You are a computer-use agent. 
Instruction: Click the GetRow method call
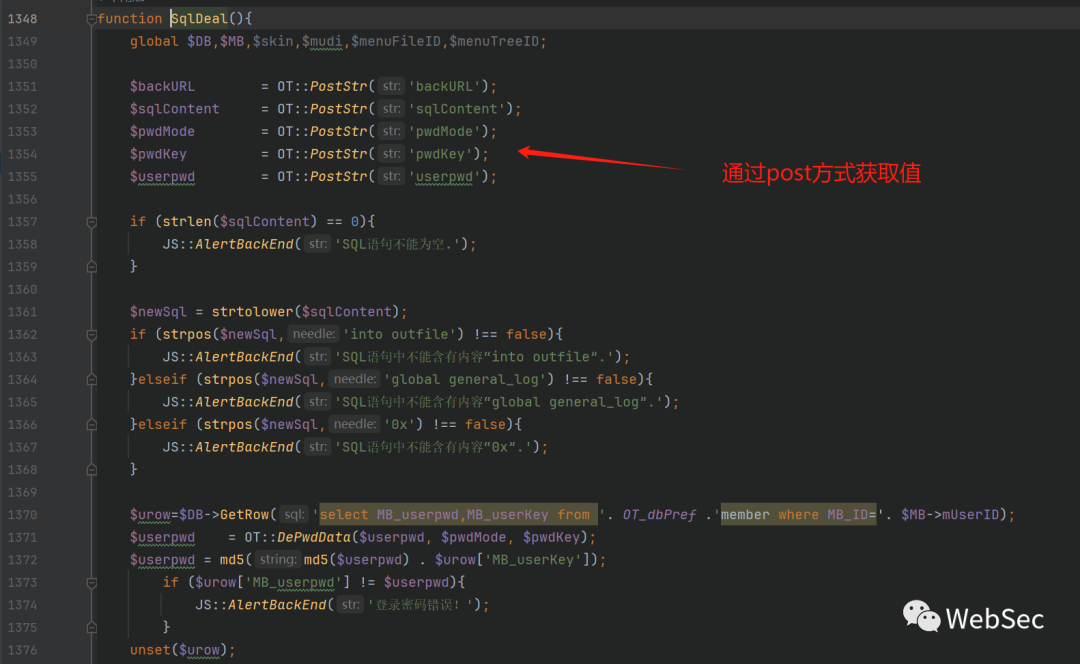tap(245, 515)
